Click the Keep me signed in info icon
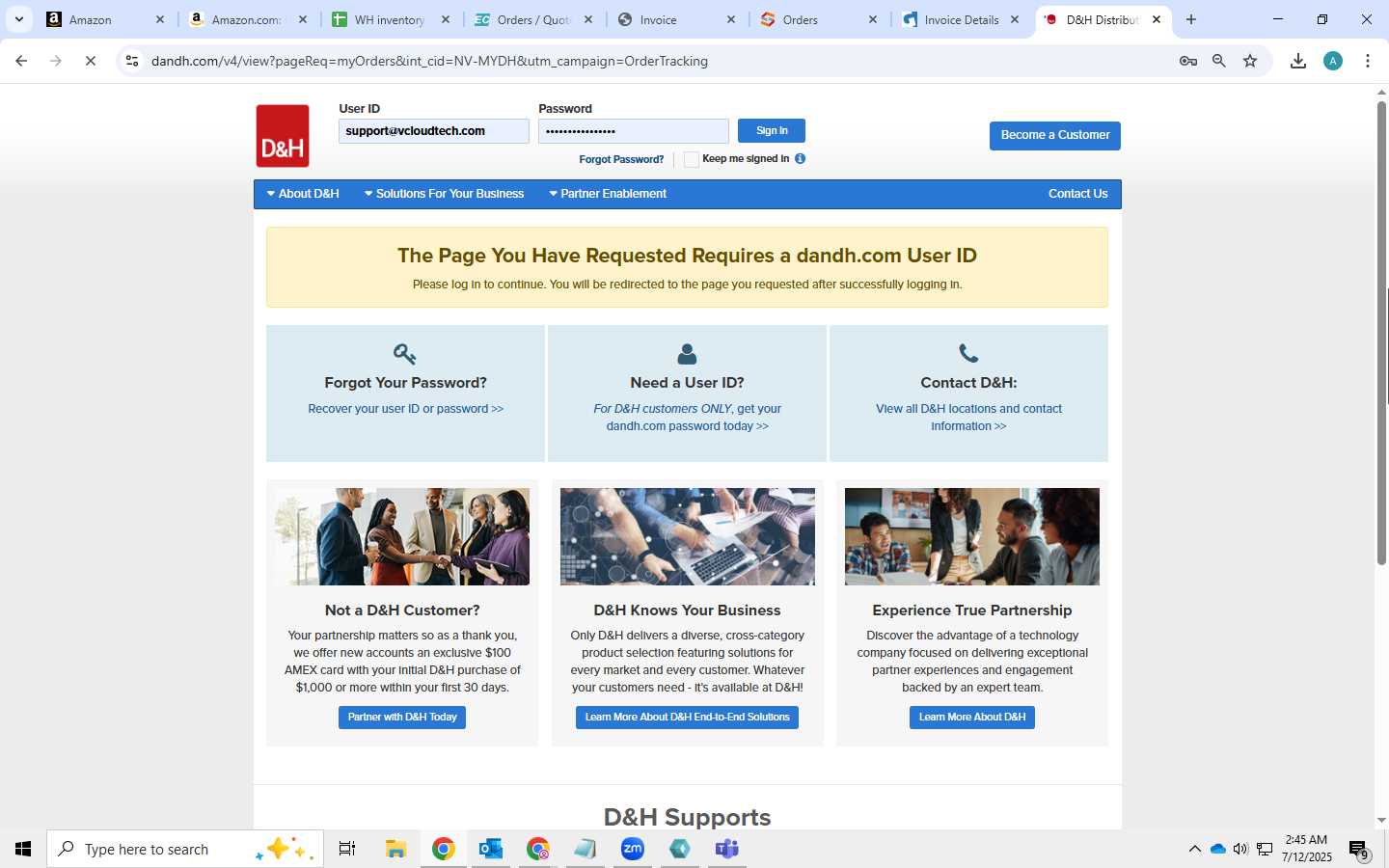 pos(800,159)
